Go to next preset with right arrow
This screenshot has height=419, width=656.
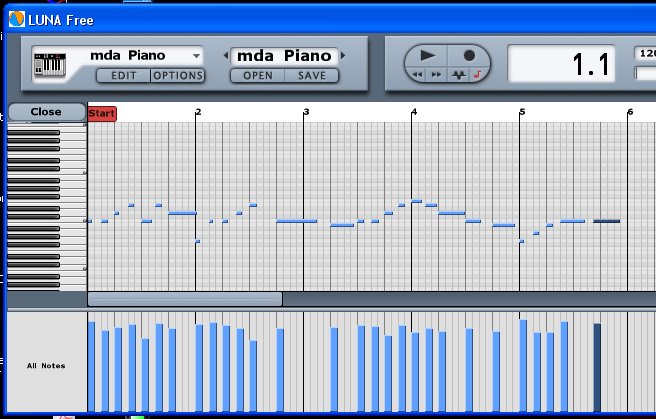point(343,55)
